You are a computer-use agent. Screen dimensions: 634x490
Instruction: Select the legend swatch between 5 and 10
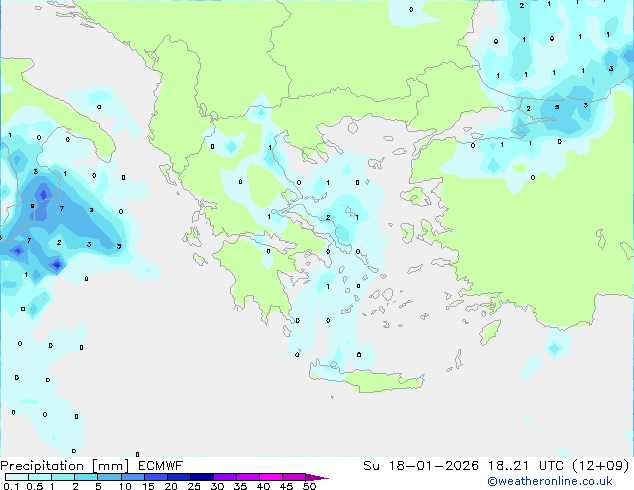(x=112, y=477)
